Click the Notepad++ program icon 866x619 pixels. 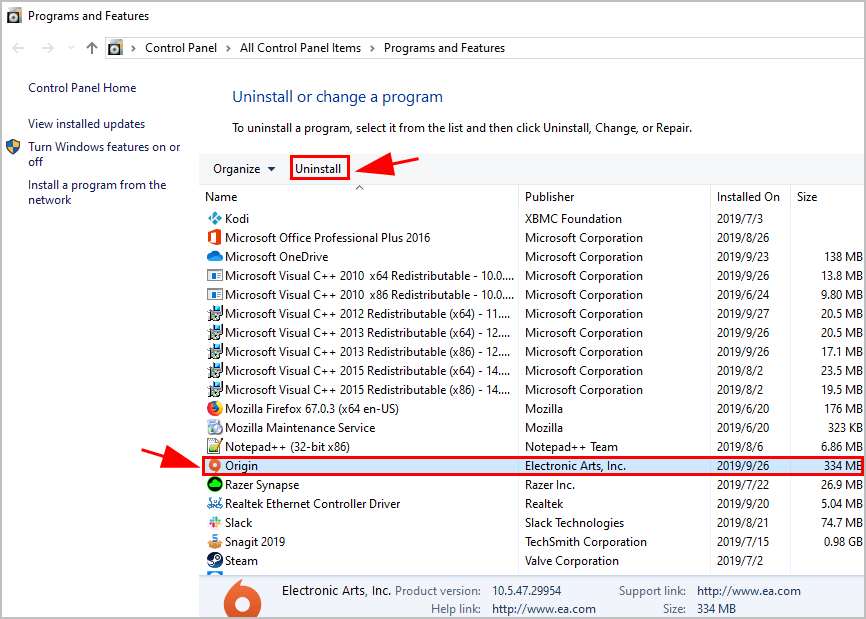click(214, 447)
